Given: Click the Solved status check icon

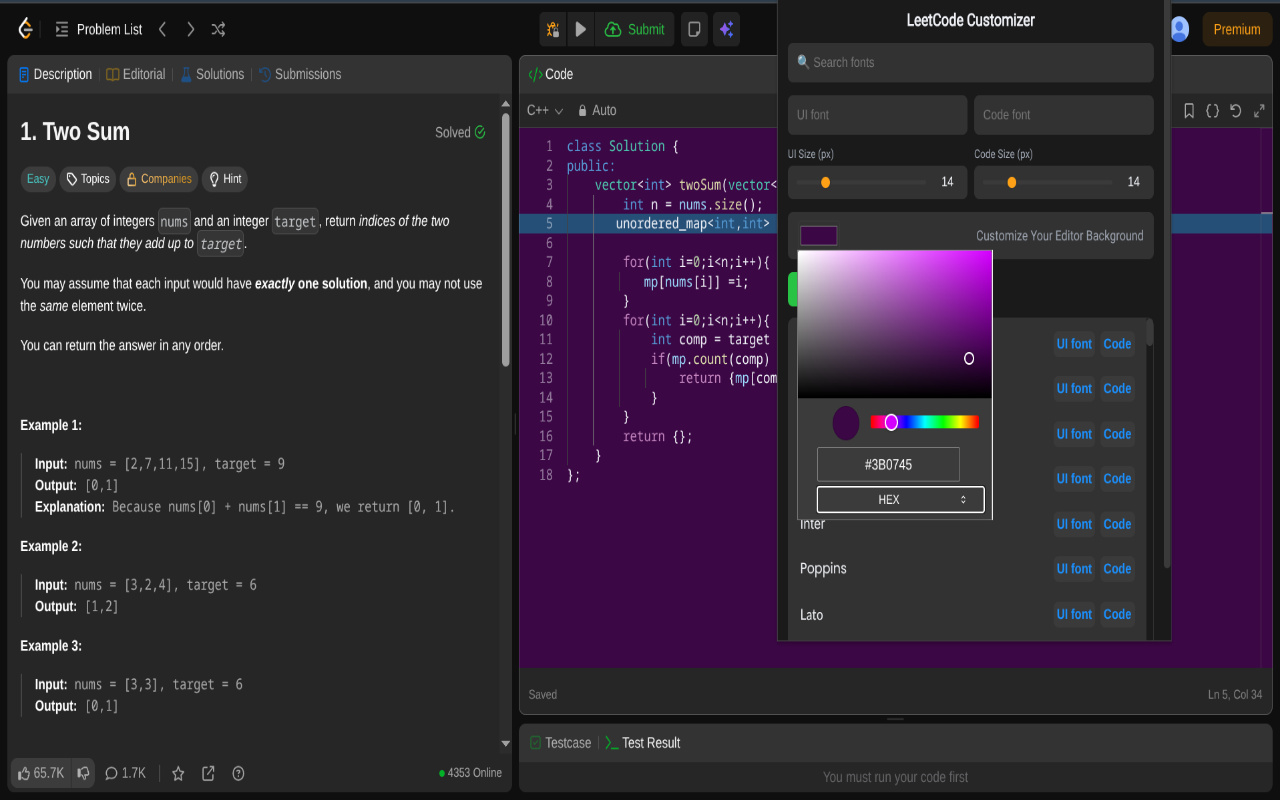Looking at the screenshot, I should pyautogui.click(x=480, y=132).
